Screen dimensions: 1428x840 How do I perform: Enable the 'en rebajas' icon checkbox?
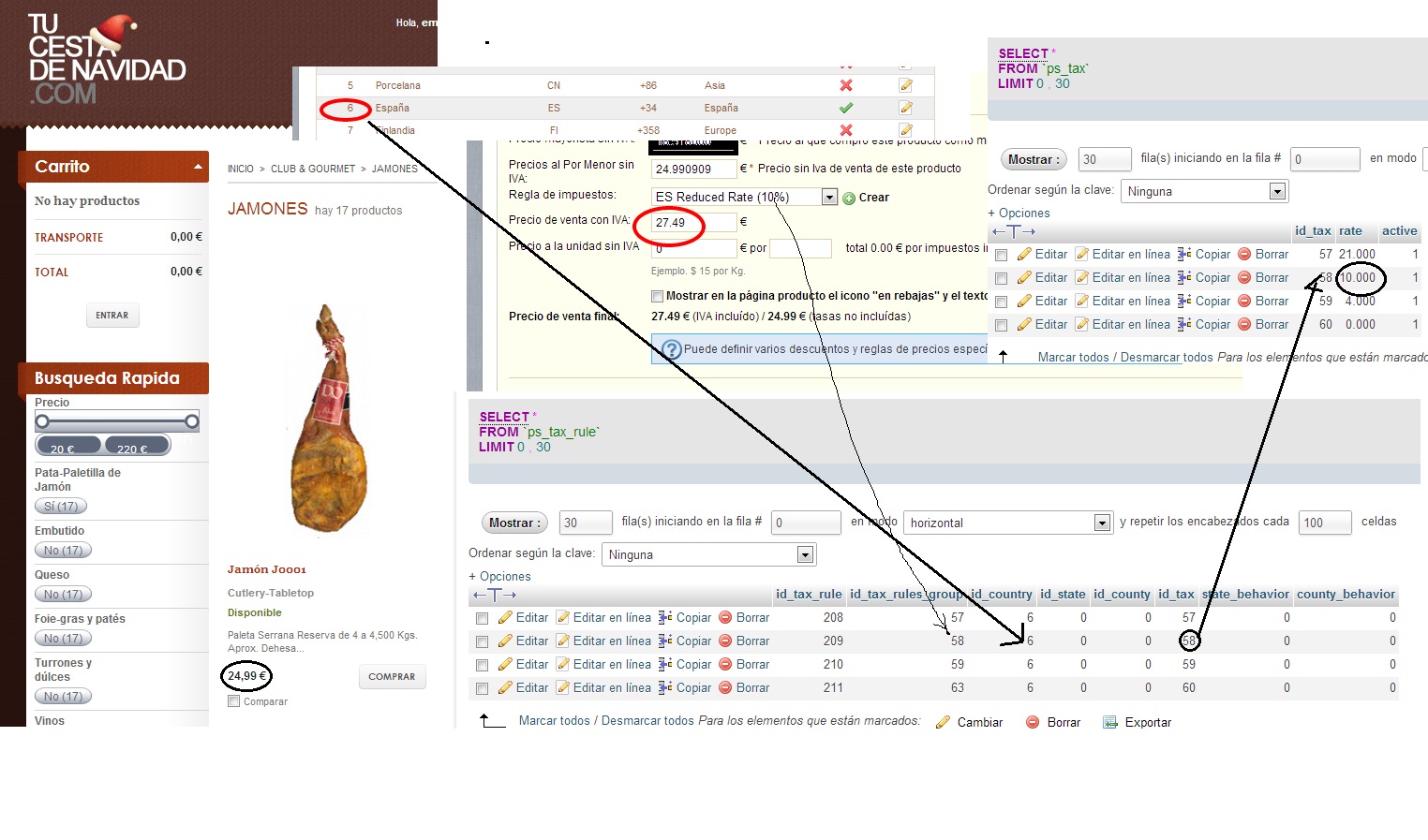[657, 296]
